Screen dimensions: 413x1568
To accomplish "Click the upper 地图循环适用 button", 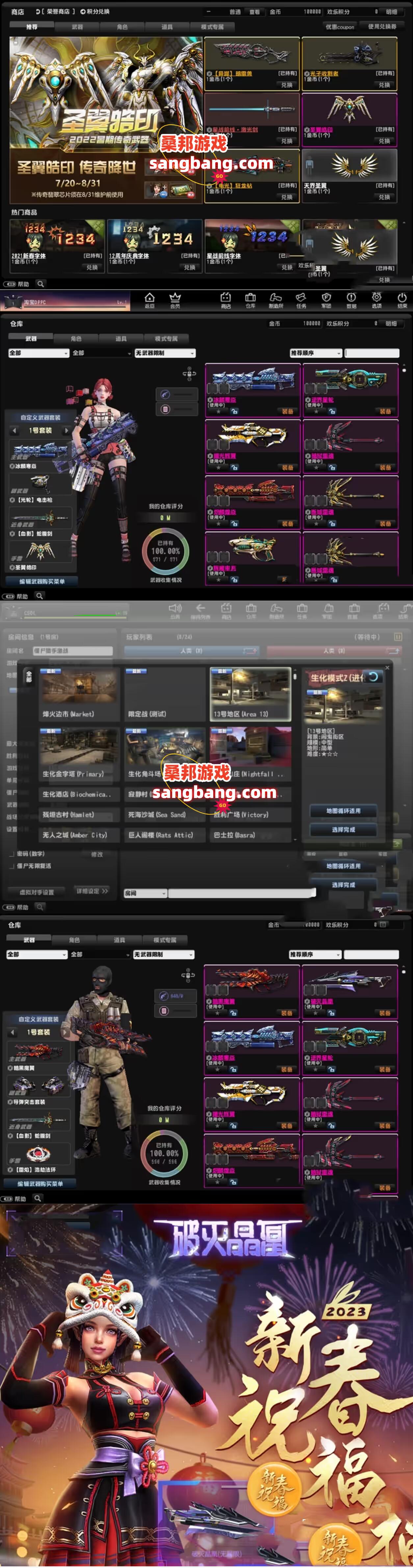I will click(343, 811).
